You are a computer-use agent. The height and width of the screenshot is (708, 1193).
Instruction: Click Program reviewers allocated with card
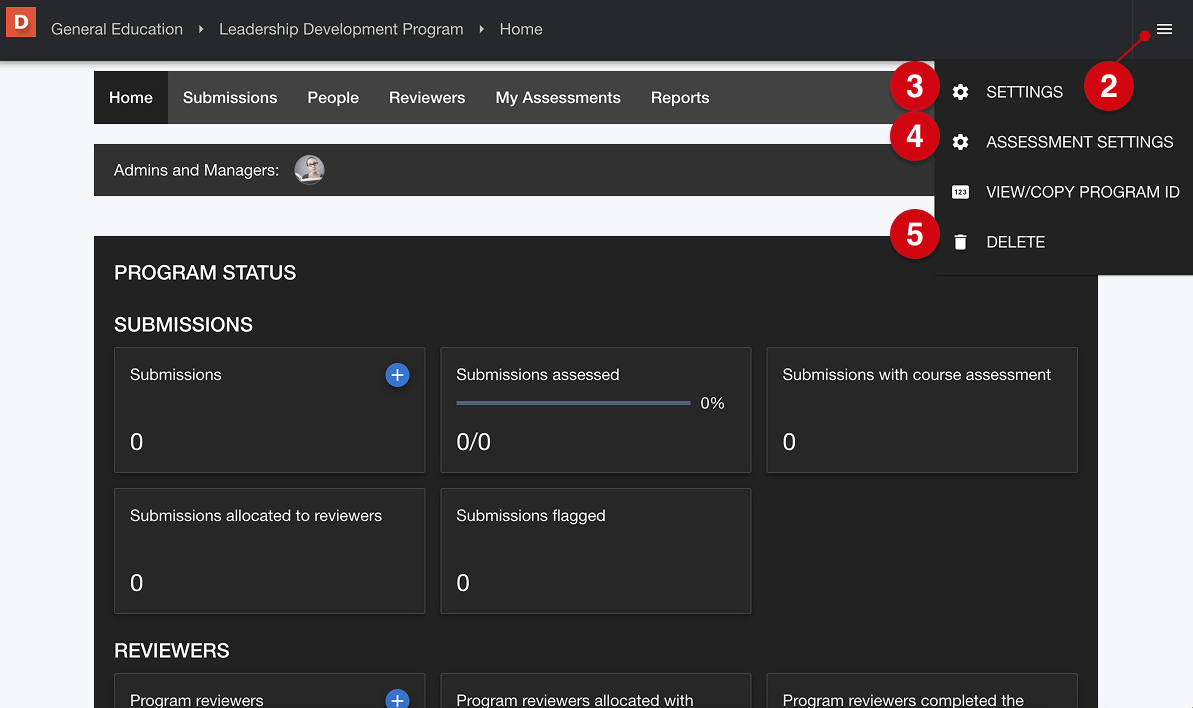[596, 691]
